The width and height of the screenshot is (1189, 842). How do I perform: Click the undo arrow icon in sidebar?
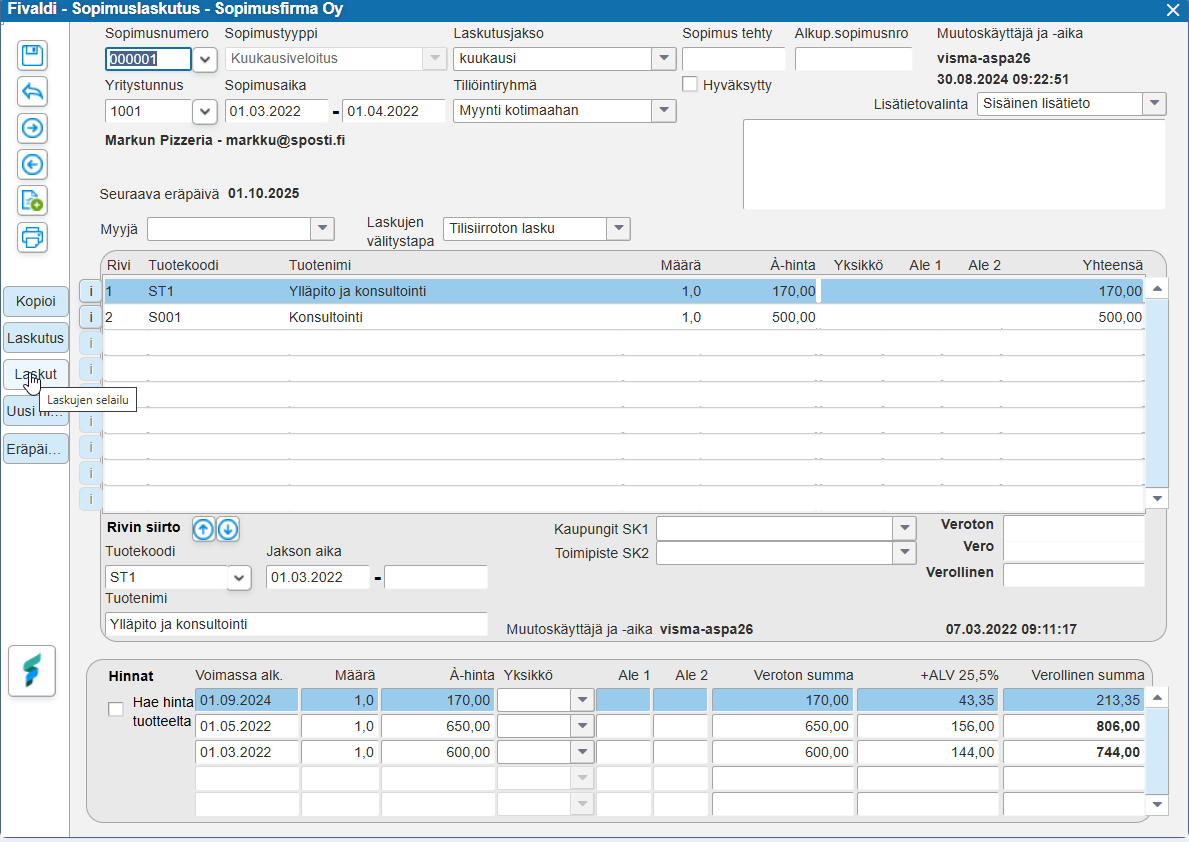[33, 92]
